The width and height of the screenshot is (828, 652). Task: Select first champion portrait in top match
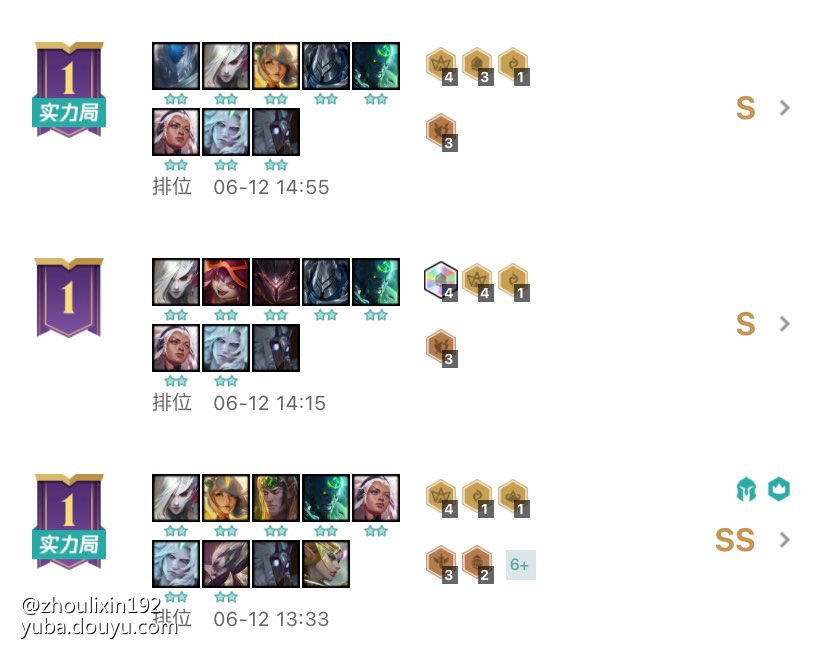(176, 66)
